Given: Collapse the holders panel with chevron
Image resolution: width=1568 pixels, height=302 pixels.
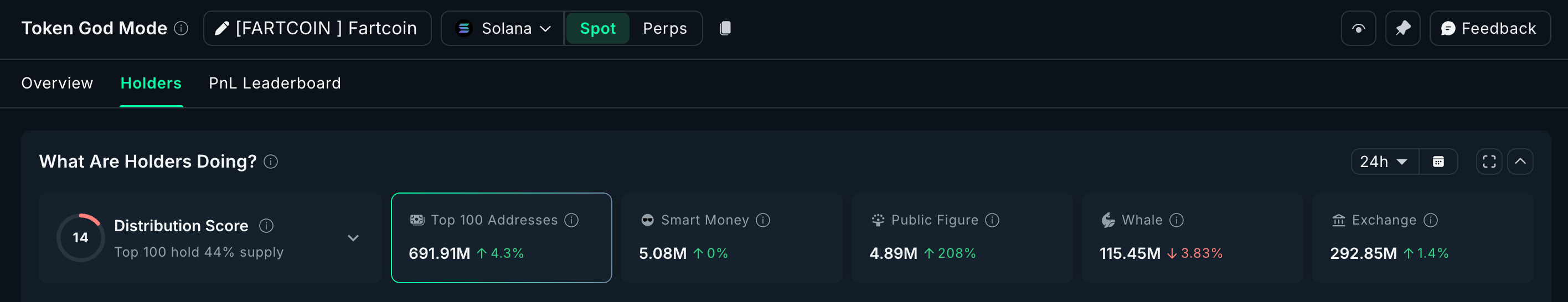Looking at the screenshot, I should point(1520,162).
